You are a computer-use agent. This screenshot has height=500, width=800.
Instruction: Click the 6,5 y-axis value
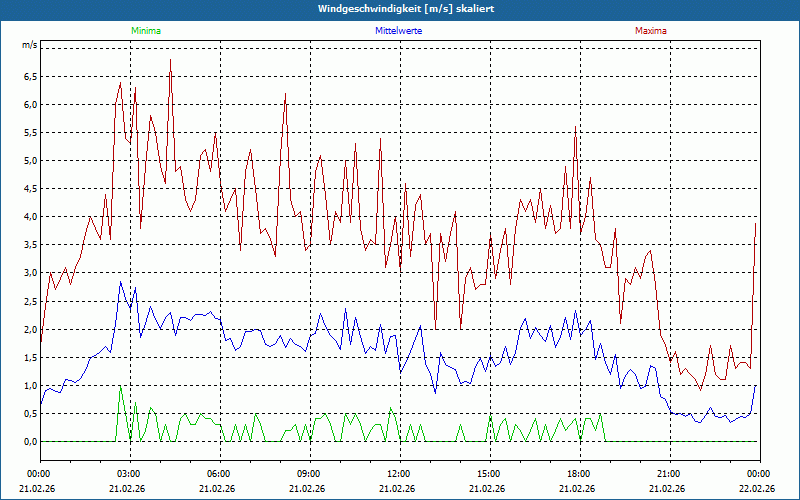[31, 77]
